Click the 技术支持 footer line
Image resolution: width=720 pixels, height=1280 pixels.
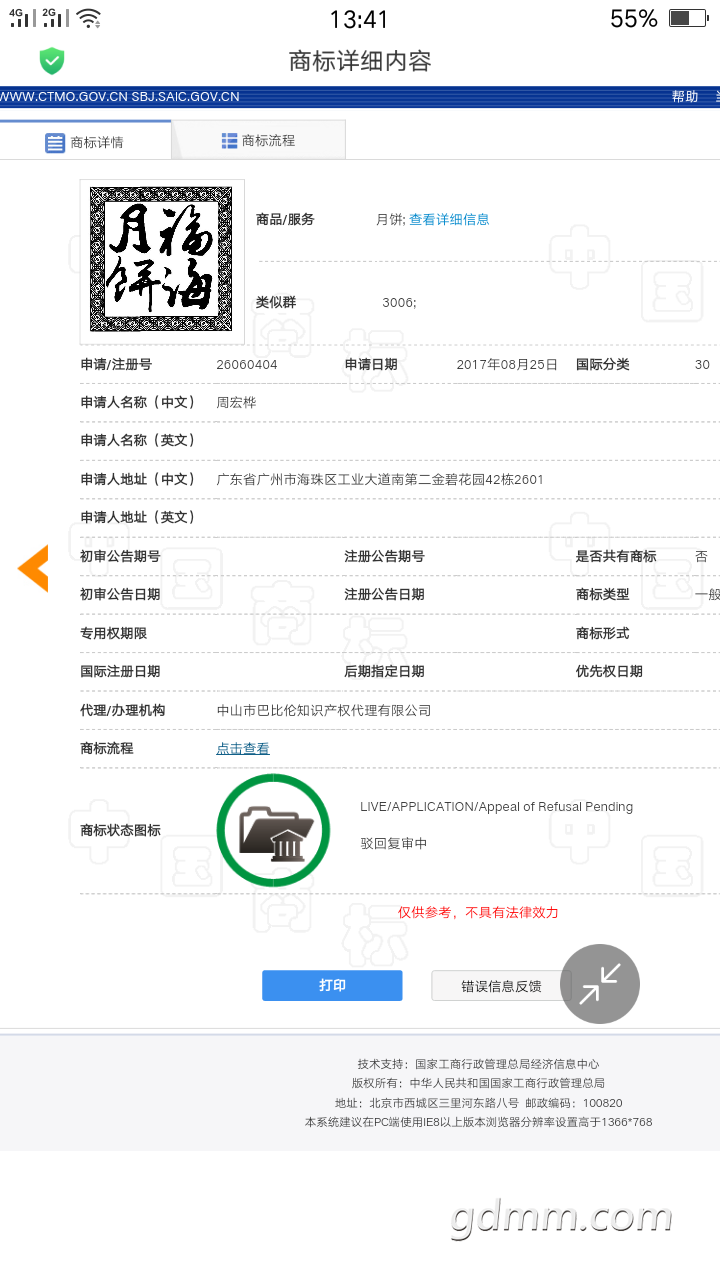point(478,1064)
